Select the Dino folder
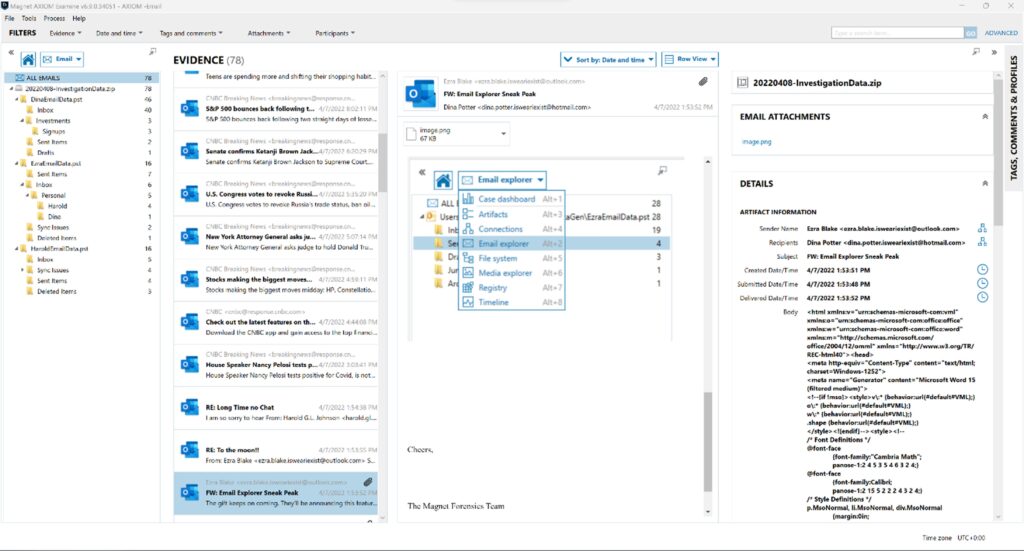Viewport: 1024px width, 551px height. click(54, 217)
